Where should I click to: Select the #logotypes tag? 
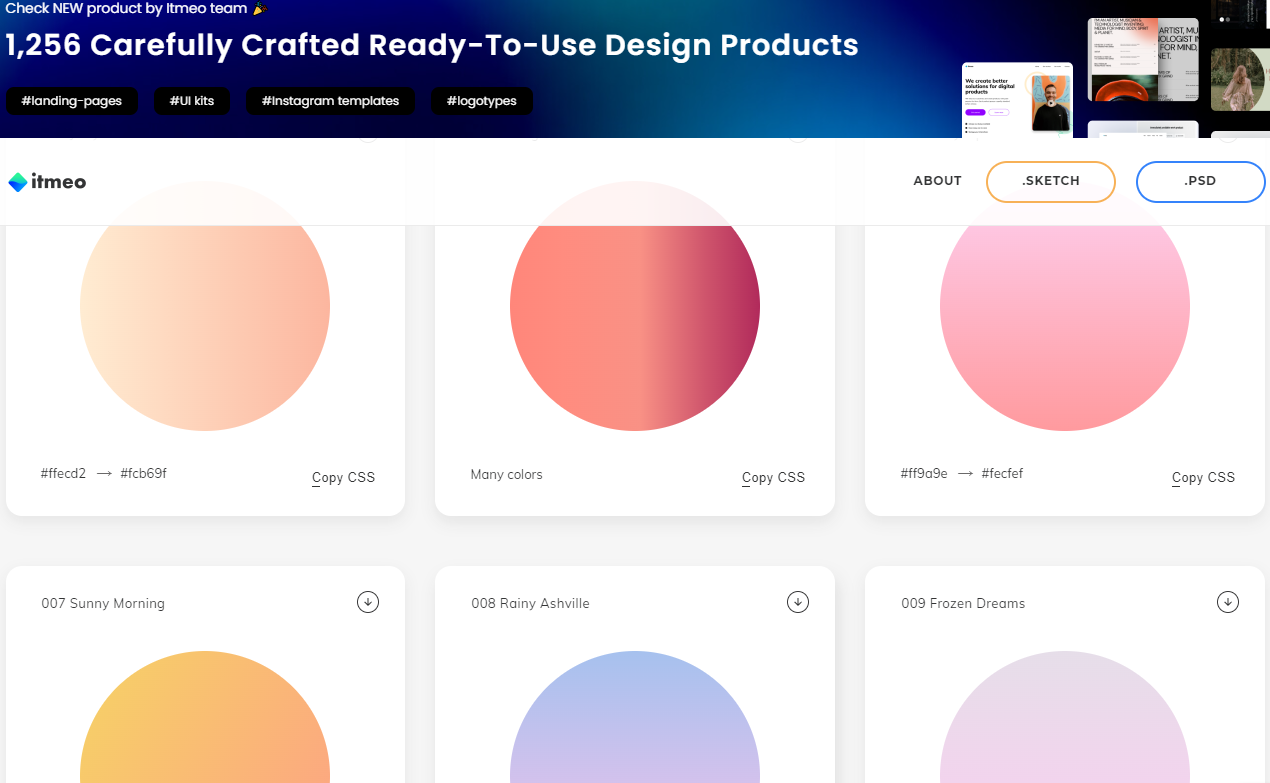coord(482,101)
